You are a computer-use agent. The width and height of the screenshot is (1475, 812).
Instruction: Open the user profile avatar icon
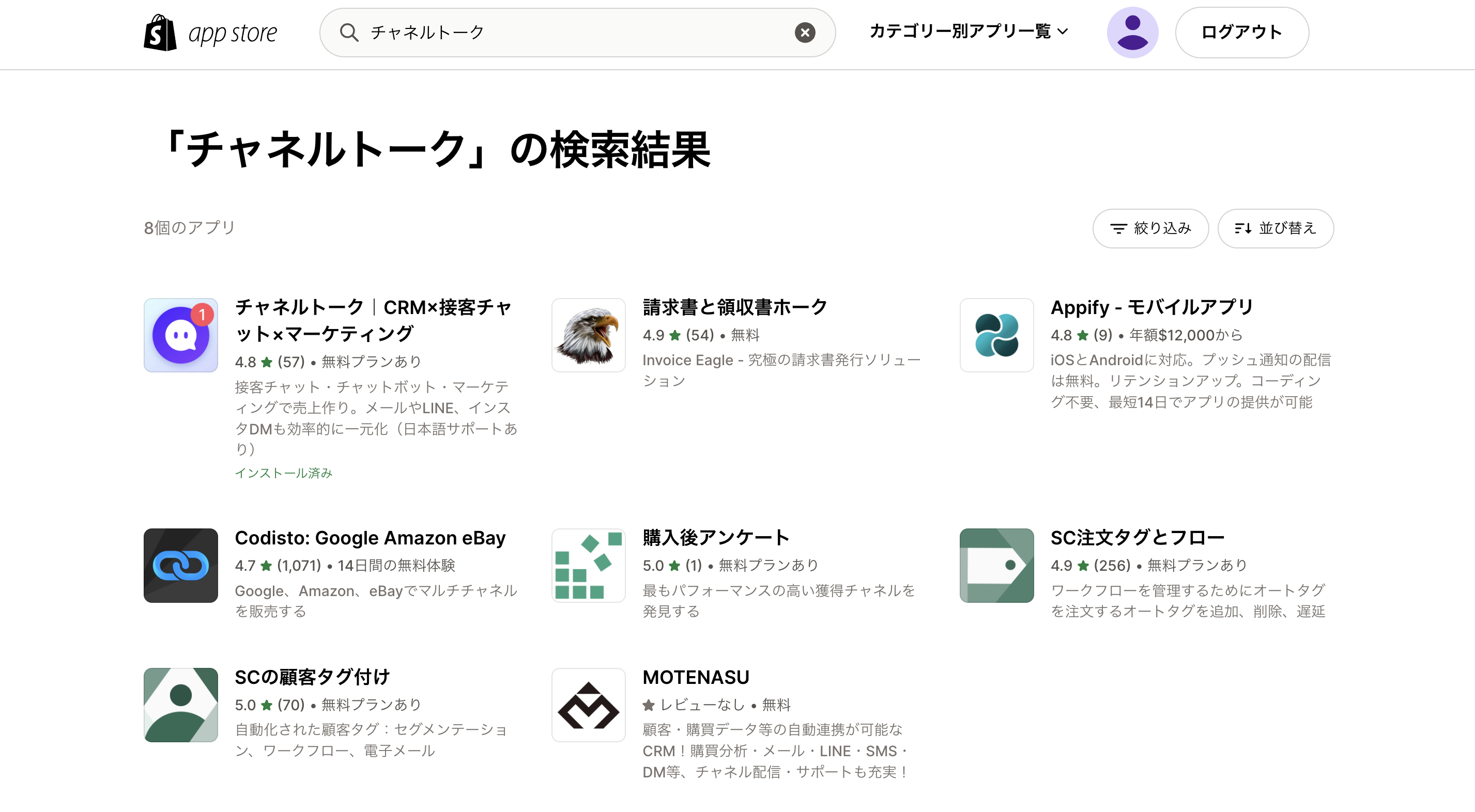[1132, 33]
